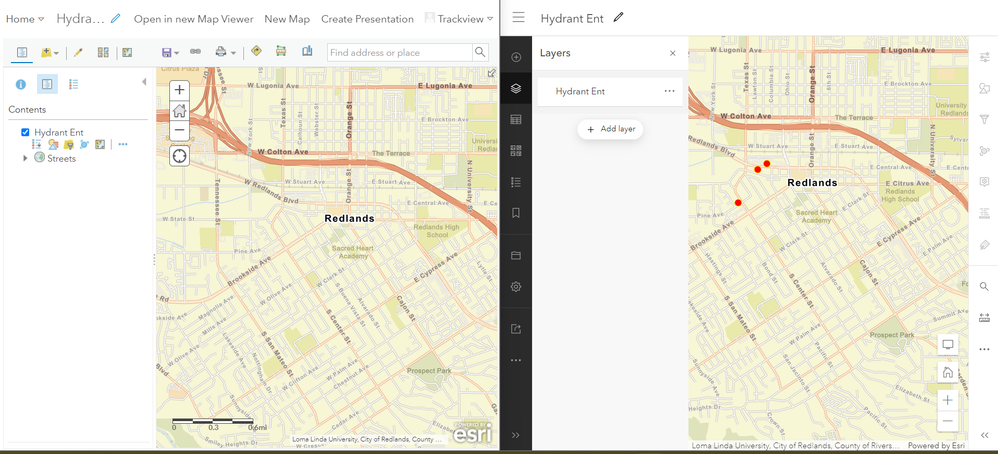998x454 pixels.
Task: Click Add icon in dark Contents toolbar
Action: 516,57
